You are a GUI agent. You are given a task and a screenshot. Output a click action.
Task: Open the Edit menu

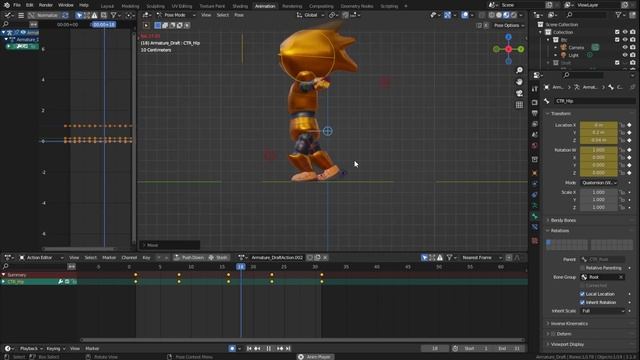pyautogui.click(x=29, y=5)
